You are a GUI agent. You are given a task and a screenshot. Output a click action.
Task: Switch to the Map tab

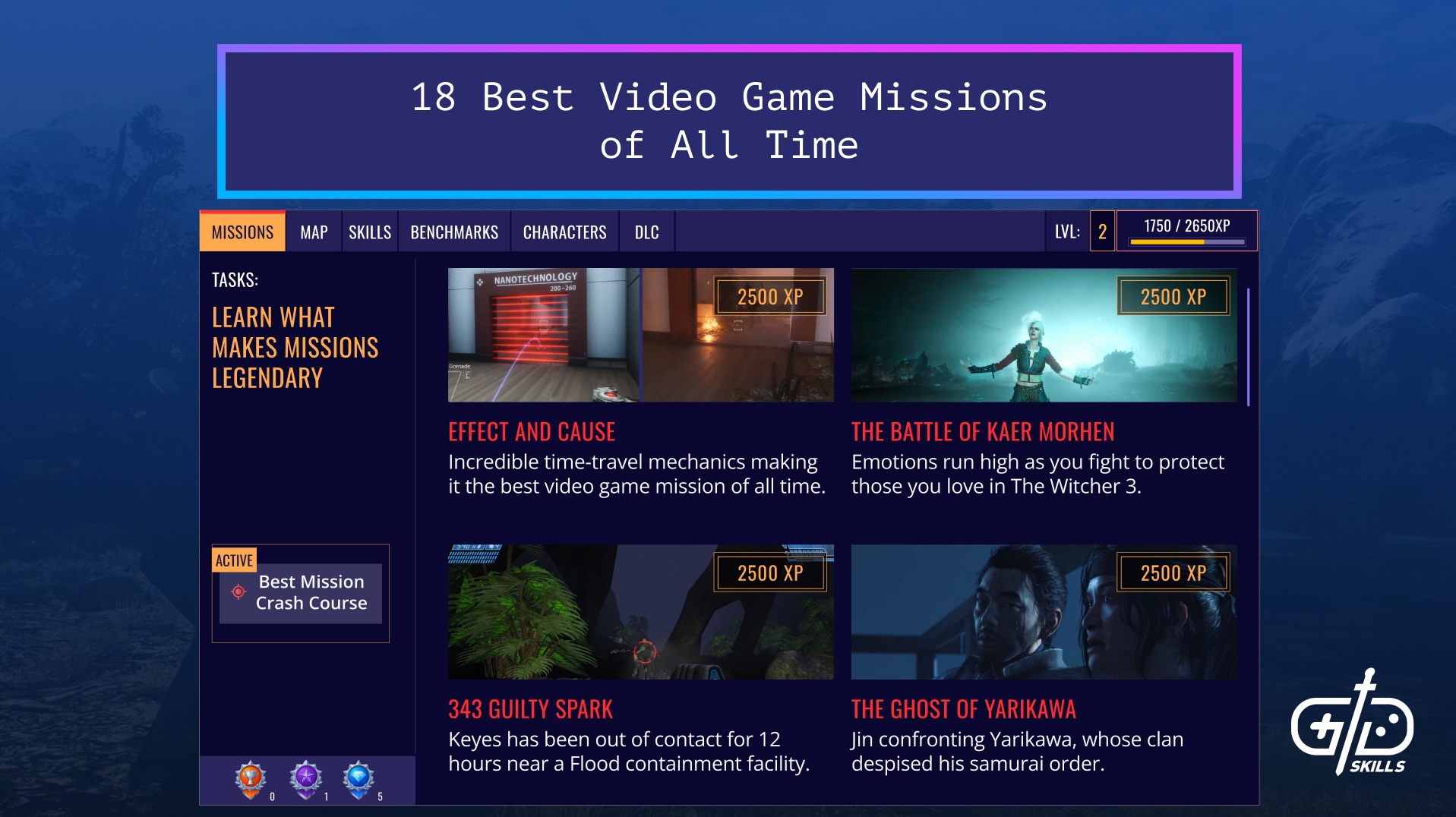(314, 232)
